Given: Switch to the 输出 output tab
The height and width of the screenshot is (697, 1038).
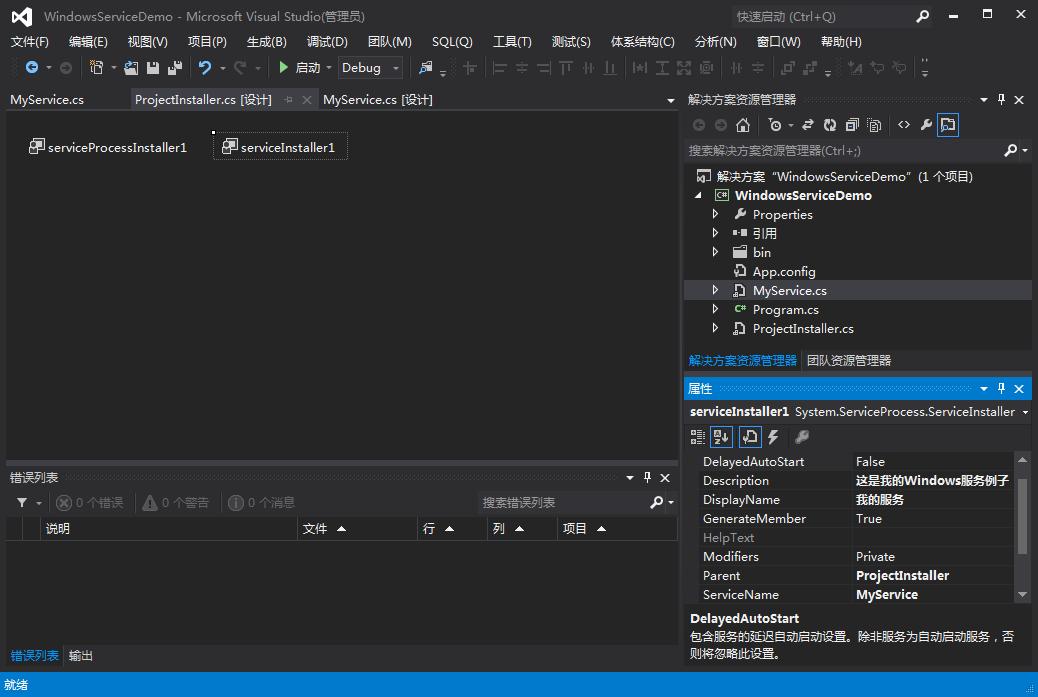Looking at the screenshot, I should 81,656.
